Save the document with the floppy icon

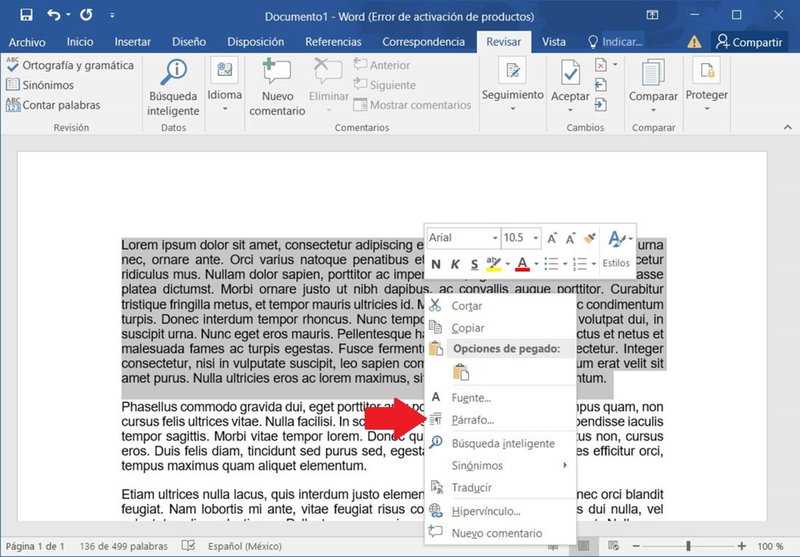point(26,15)
